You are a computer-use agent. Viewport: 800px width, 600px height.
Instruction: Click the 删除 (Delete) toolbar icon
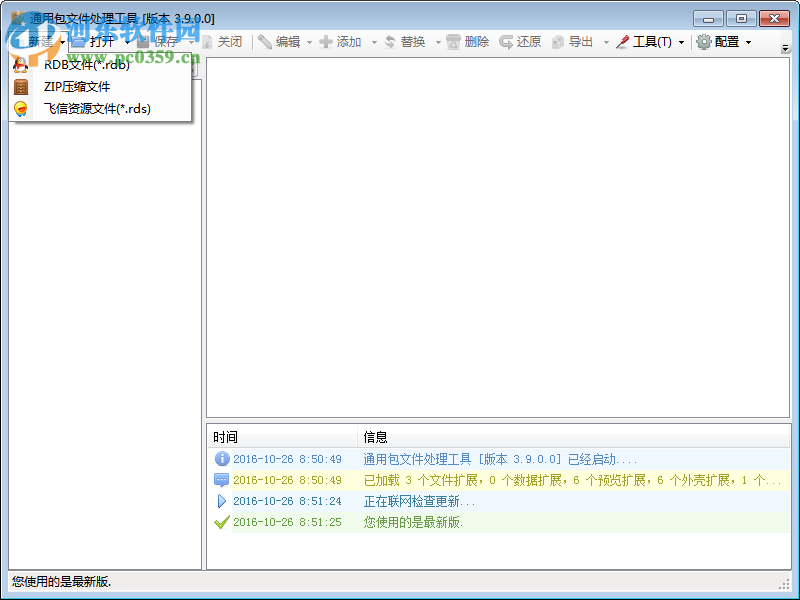click(x=452, y=42)
